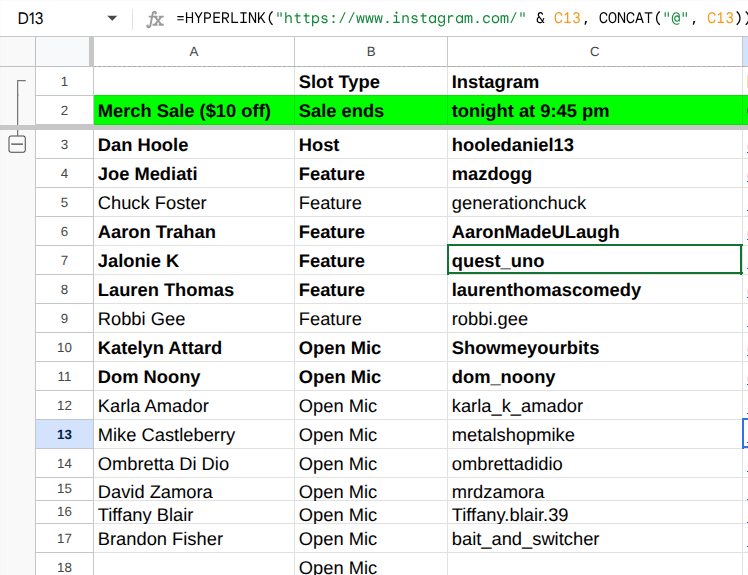
Task: Select column C header
Action: (594, 51)
